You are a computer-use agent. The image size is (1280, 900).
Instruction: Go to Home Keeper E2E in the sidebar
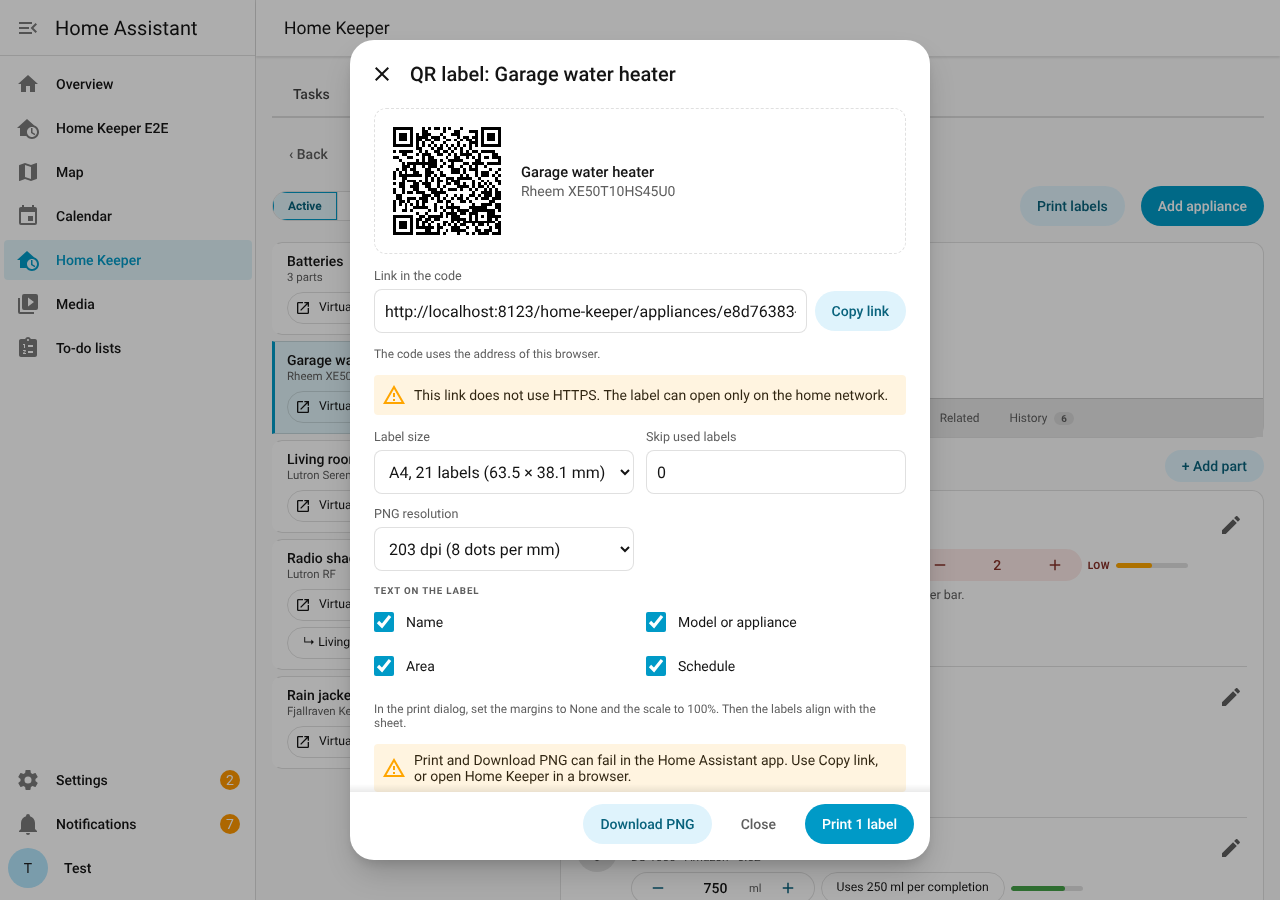[128, 128]
